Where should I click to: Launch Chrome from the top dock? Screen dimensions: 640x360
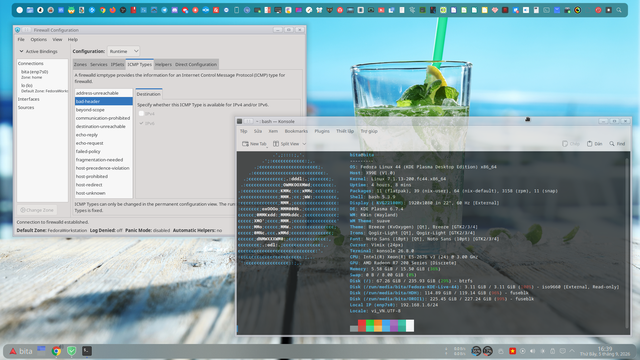[102, 10]
